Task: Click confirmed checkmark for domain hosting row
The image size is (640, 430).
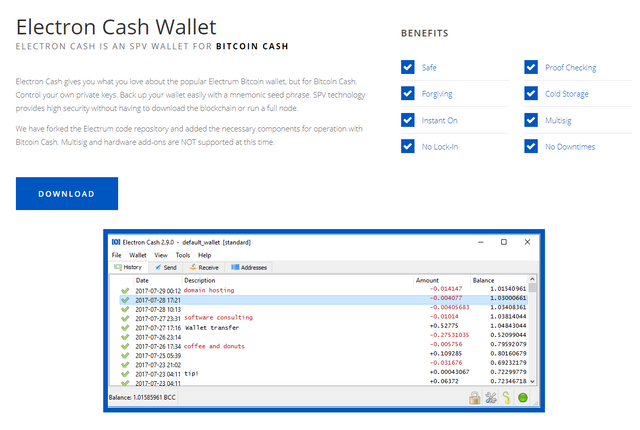Action: click(125, 290)
